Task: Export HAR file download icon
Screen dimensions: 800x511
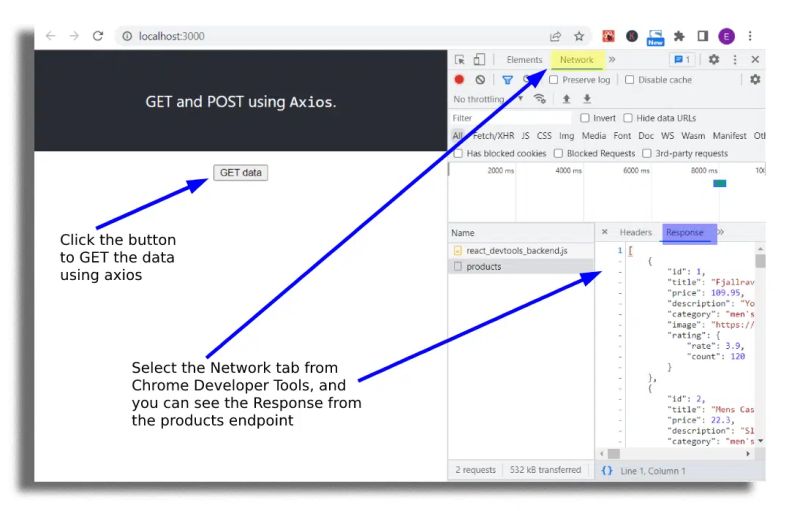Action: point(587,98)
